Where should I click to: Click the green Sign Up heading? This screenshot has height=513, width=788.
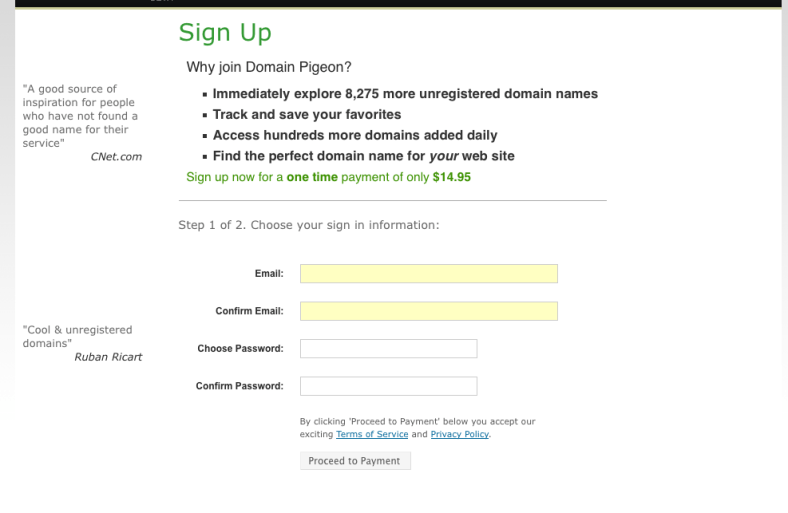225,33
